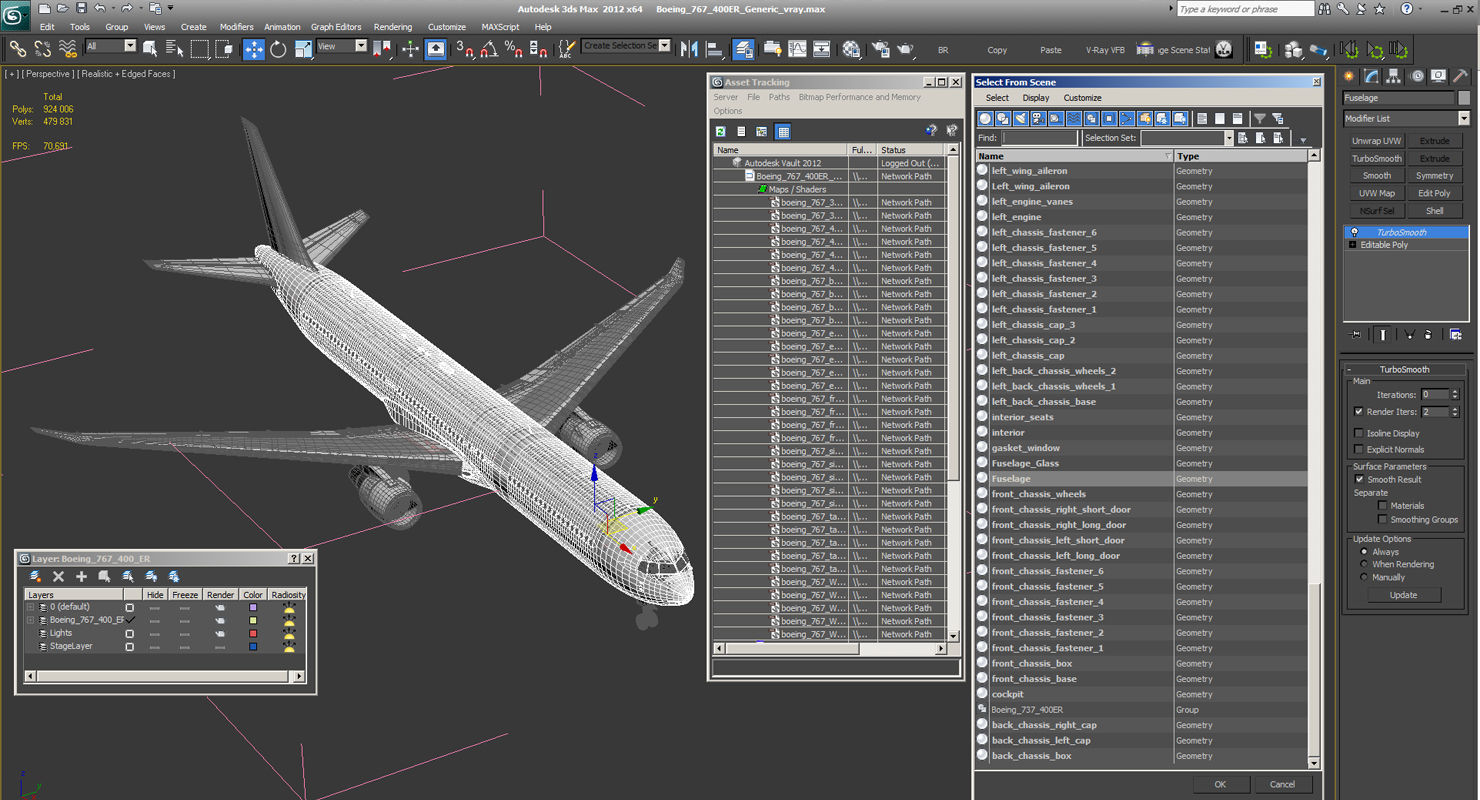The width and height of the screenshot is (1480, 800).
Task: Open Select by Name tool
Action: (175, 48)
